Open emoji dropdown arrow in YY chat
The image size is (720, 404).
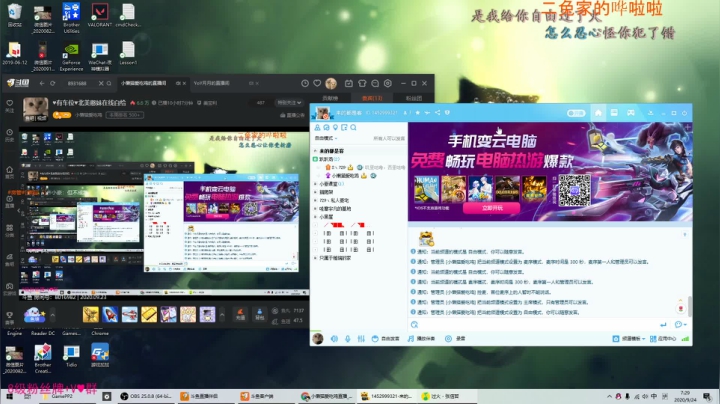click(685, 325)
